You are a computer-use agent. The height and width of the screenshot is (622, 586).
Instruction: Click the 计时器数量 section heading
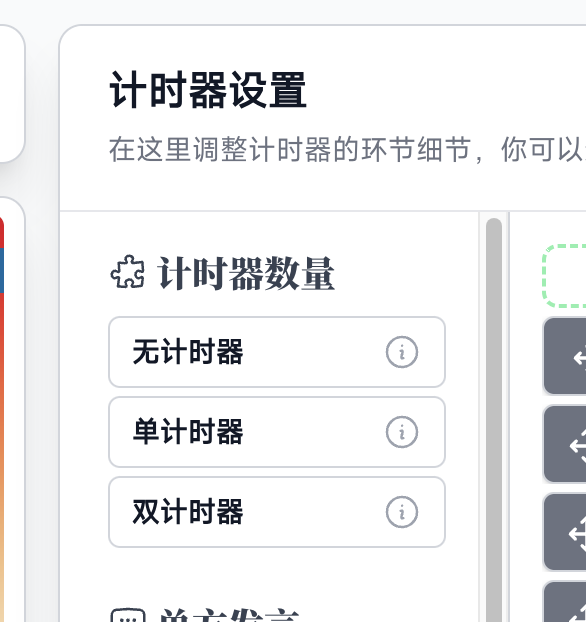click(246, 273)
